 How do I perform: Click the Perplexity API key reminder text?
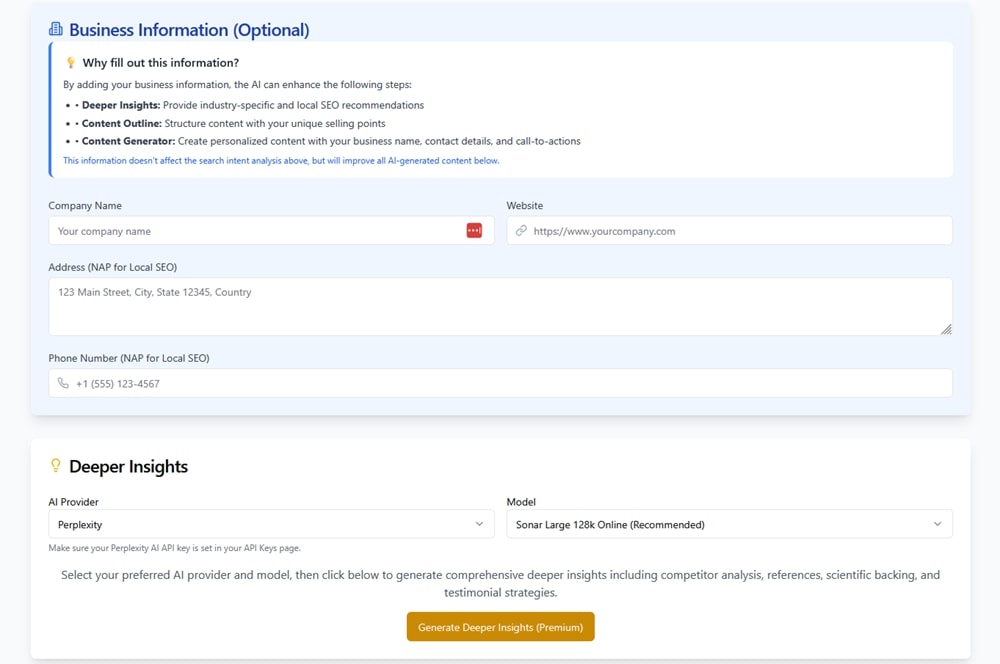[x=174, y=548]
